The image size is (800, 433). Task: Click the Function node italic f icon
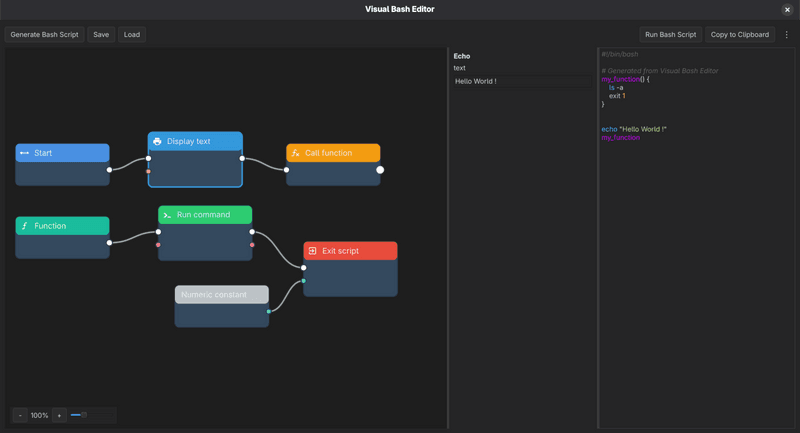click(24, 226)
